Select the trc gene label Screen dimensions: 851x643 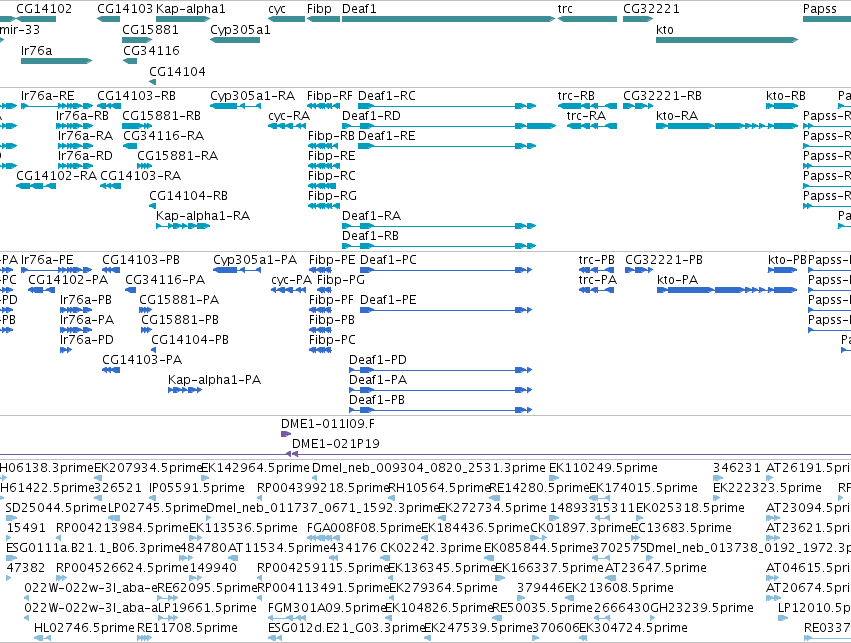(x=565, y=9)
